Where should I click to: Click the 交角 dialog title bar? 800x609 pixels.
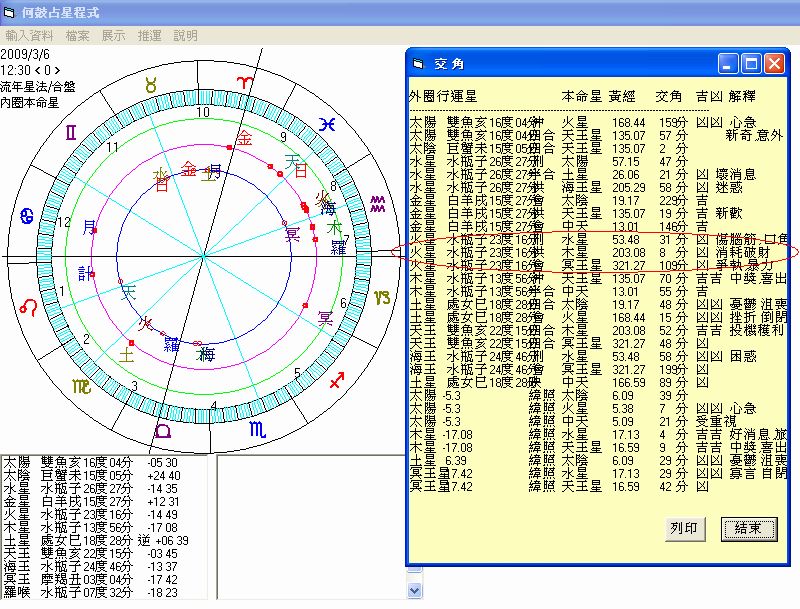tap(560, 63)
